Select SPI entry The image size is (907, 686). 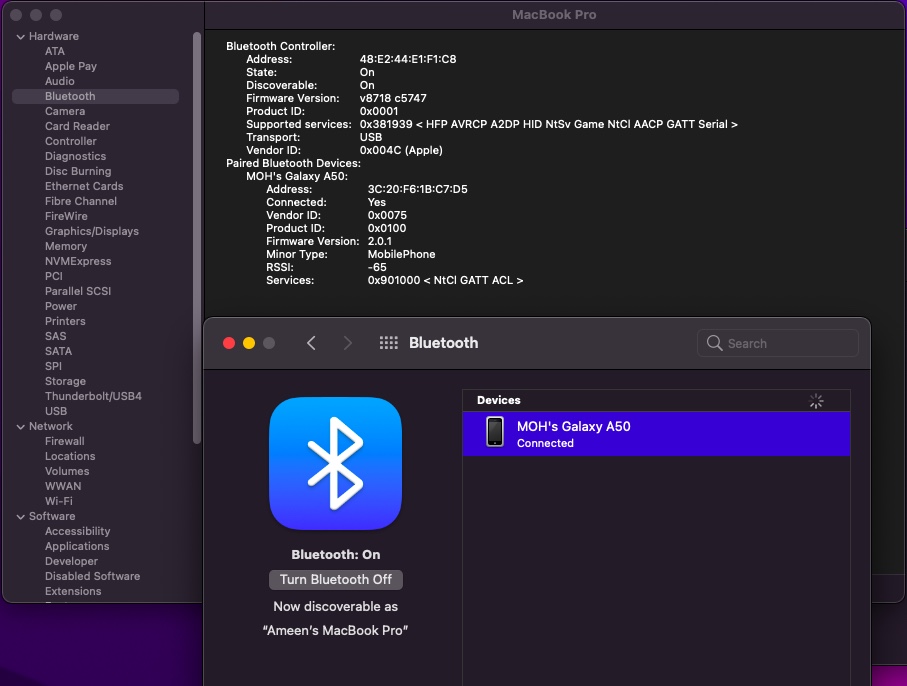coord(53,367)
